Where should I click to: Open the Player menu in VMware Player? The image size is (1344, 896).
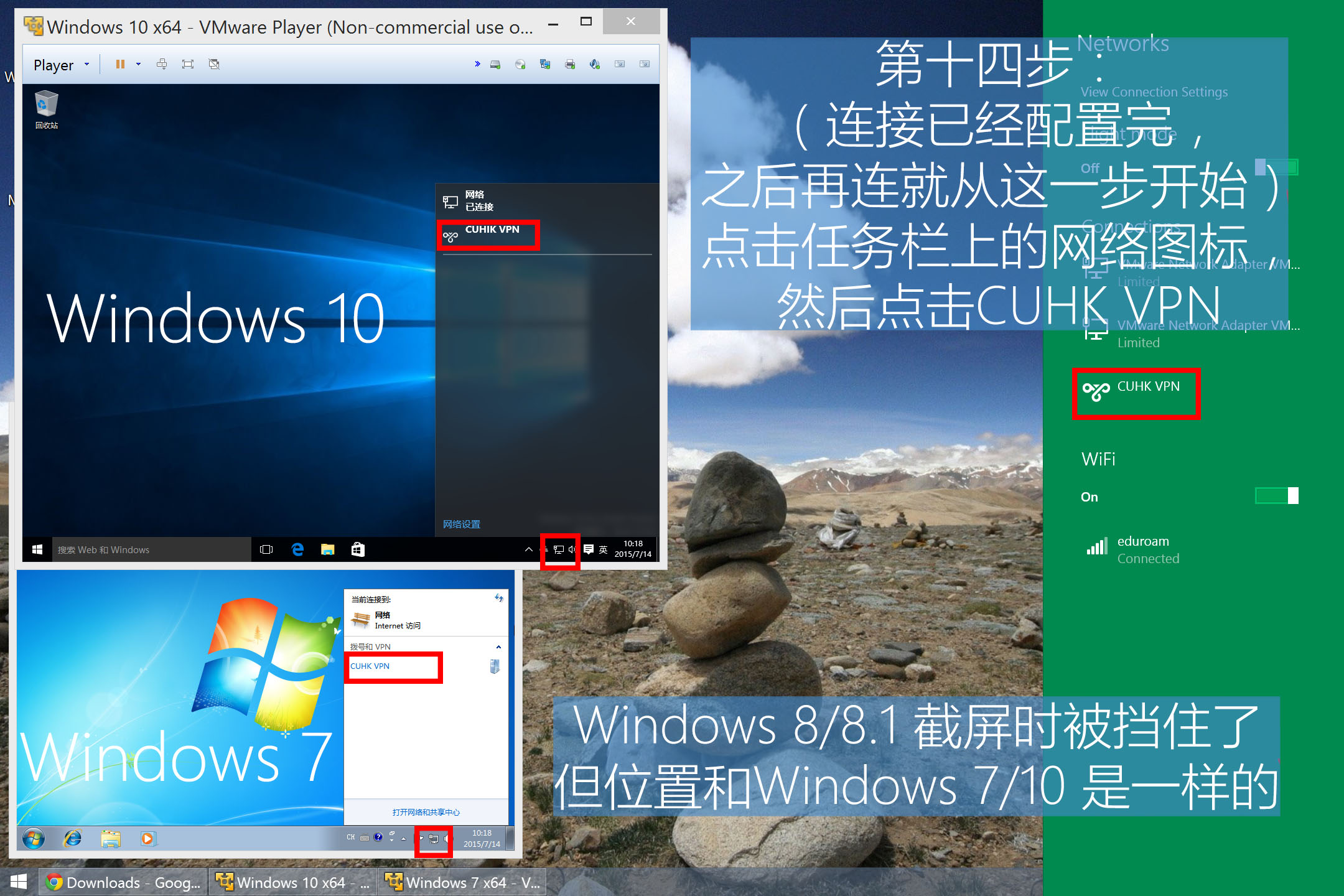(x=61, y=65)
